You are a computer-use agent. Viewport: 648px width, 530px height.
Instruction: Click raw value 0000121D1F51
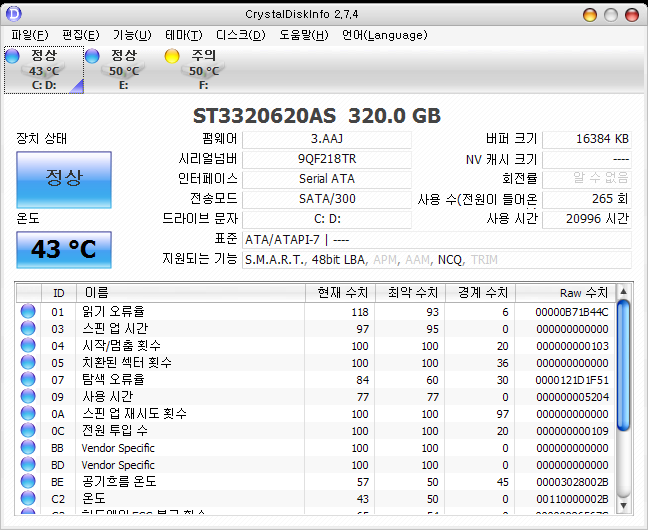point(572,380)
